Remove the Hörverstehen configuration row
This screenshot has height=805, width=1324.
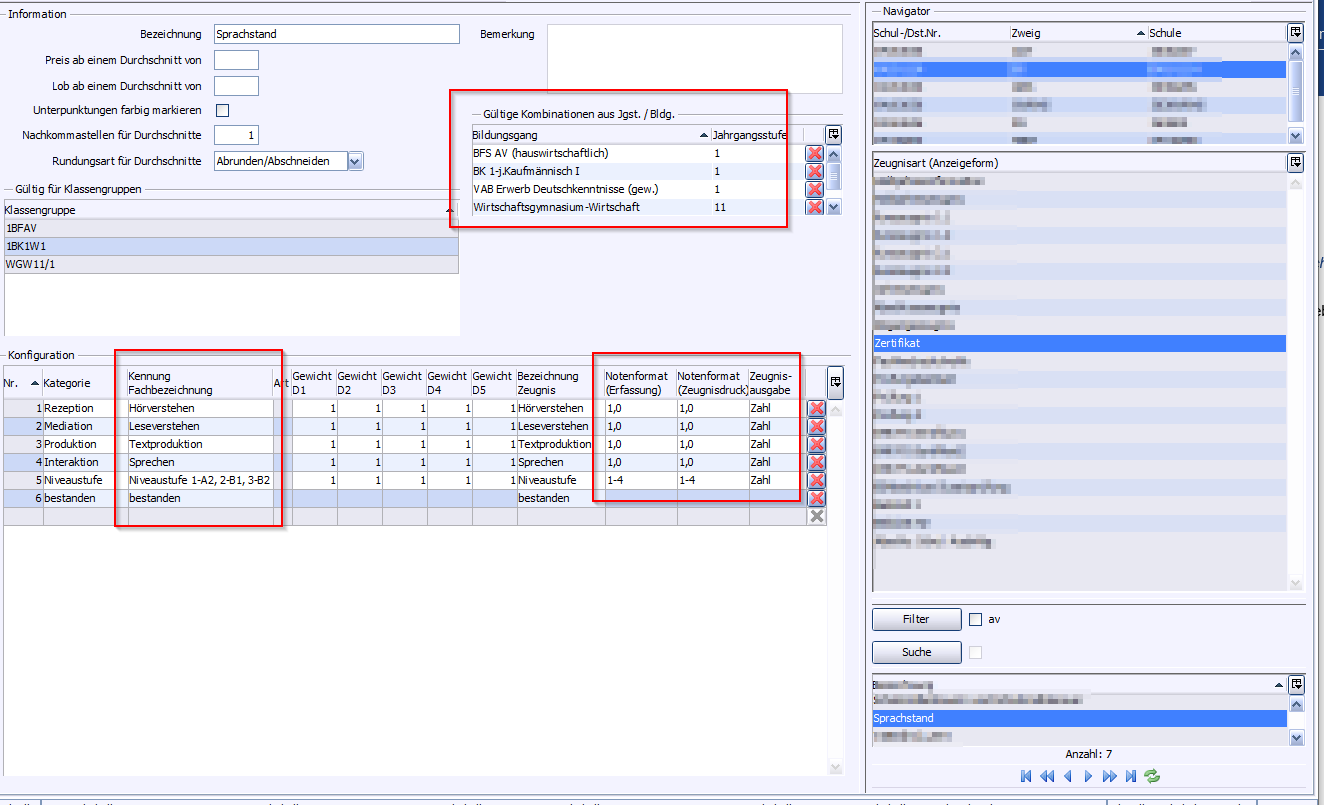click(x=816, y=409)
